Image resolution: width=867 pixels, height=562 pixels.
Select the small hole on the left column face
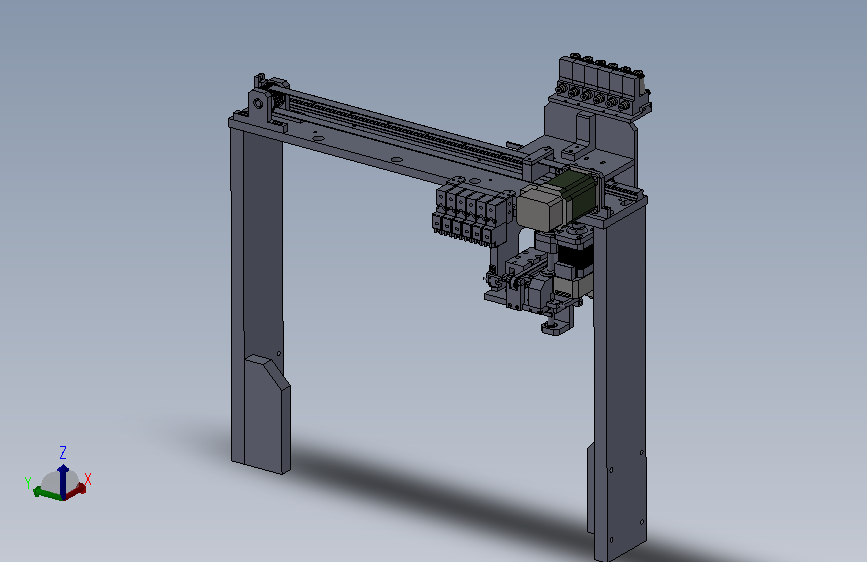[279, 353]
